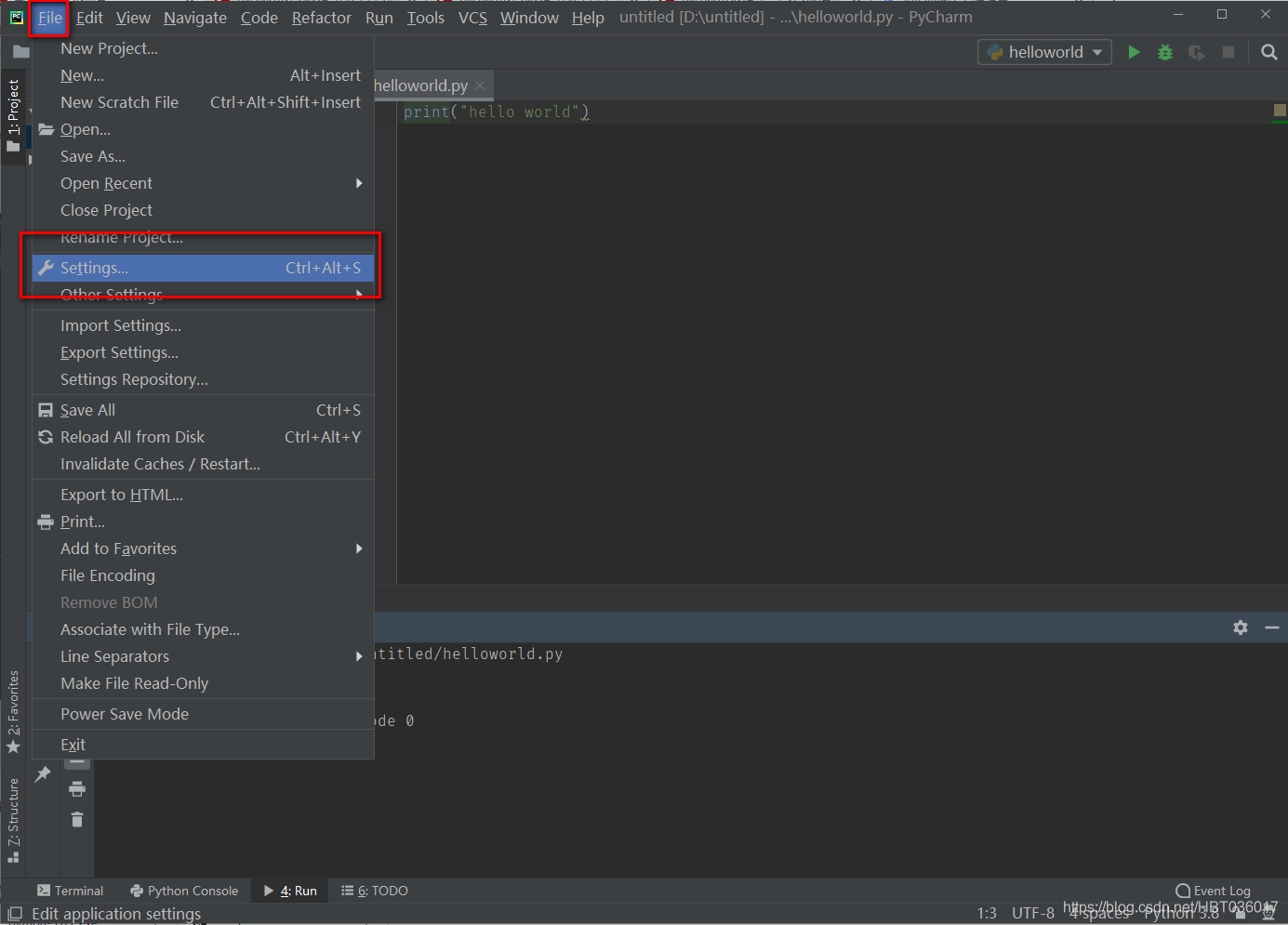1288x925 pixels.
Task: Expand Line Separators submenu
Action: click(x=203, y=656)
